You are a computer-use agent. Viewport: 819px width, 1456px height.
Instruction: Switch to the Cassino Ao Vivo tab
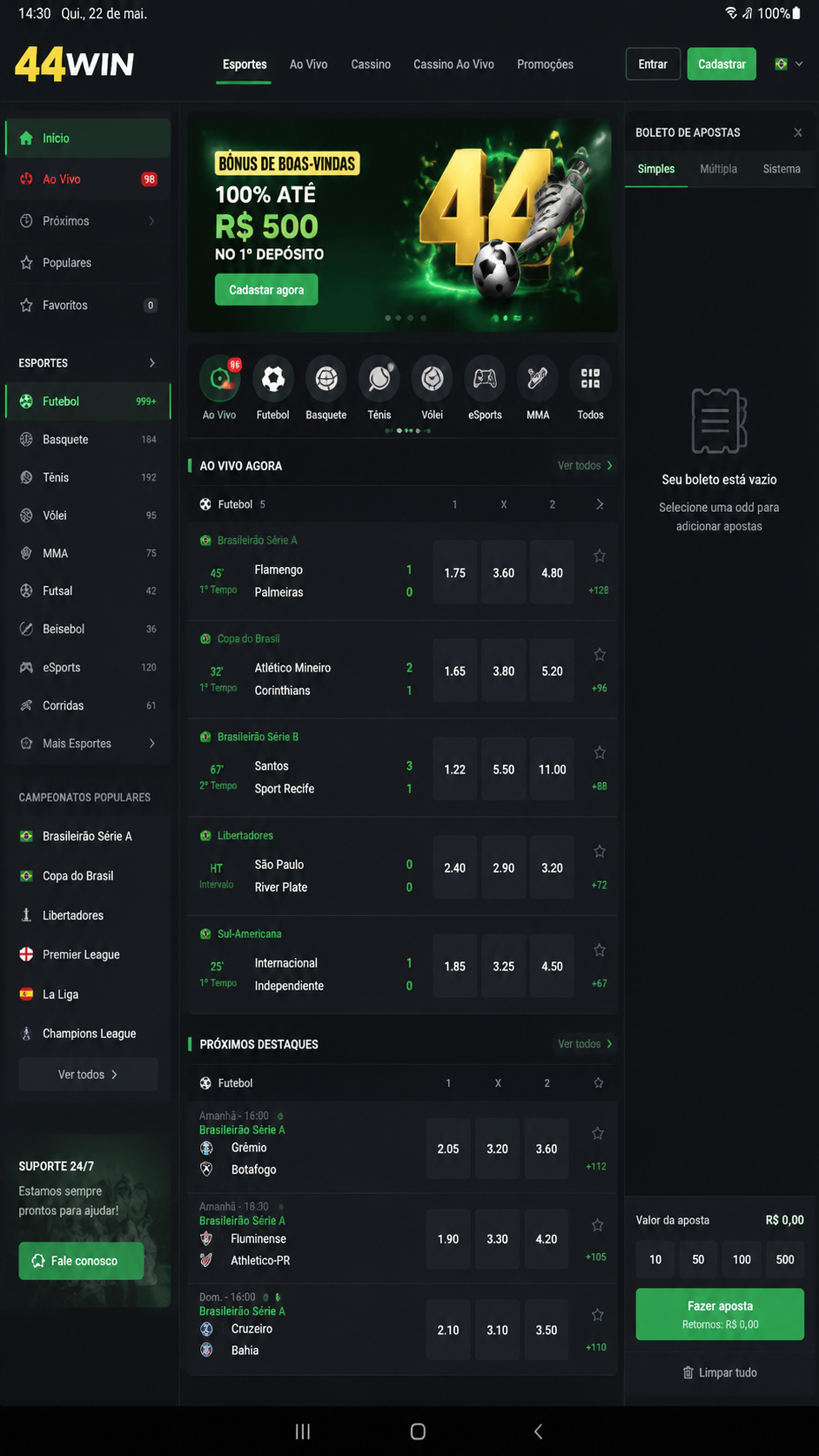453,64
